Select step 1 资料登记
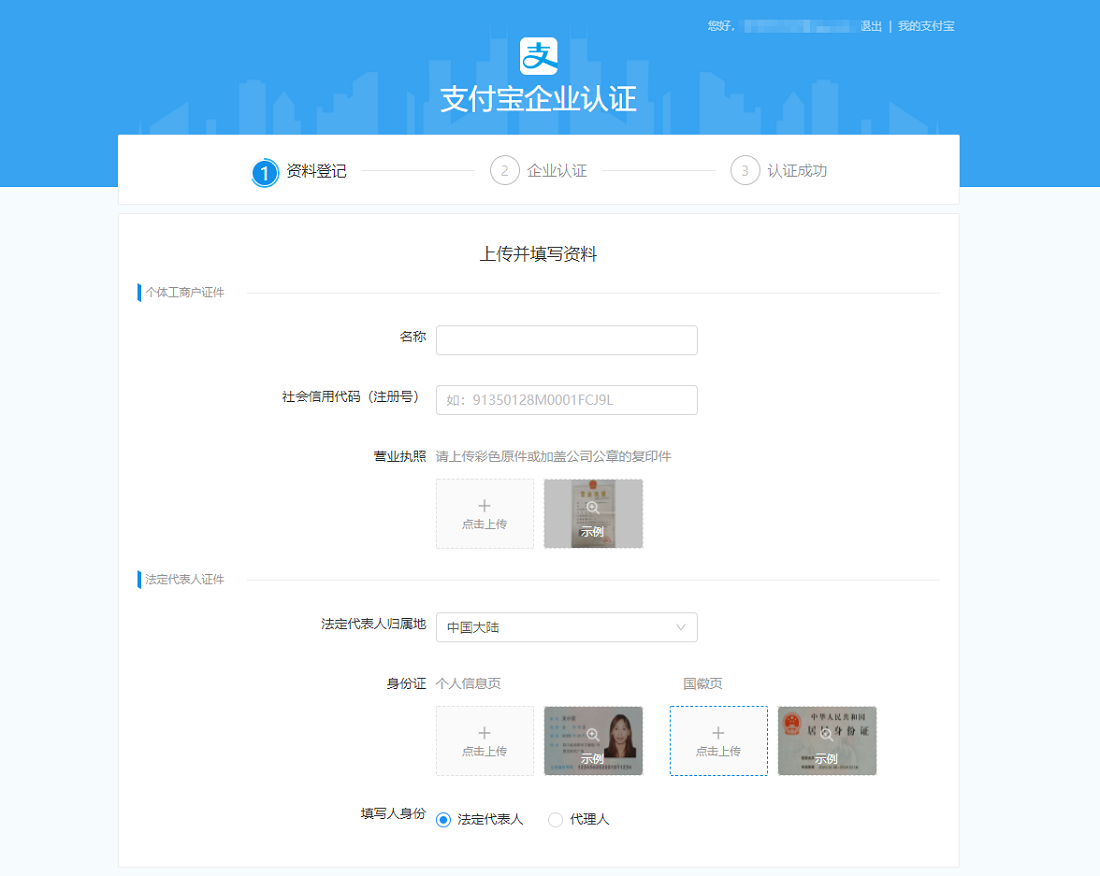The image size is (1100, 876). pyautogui.click(x=299, y=171)
